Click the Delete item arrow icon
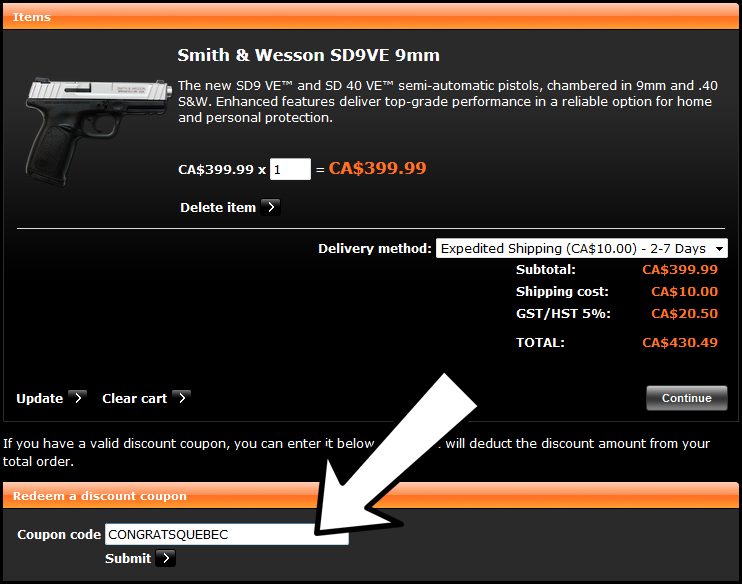The image size is (742, 584). click(x=271, y=207)
